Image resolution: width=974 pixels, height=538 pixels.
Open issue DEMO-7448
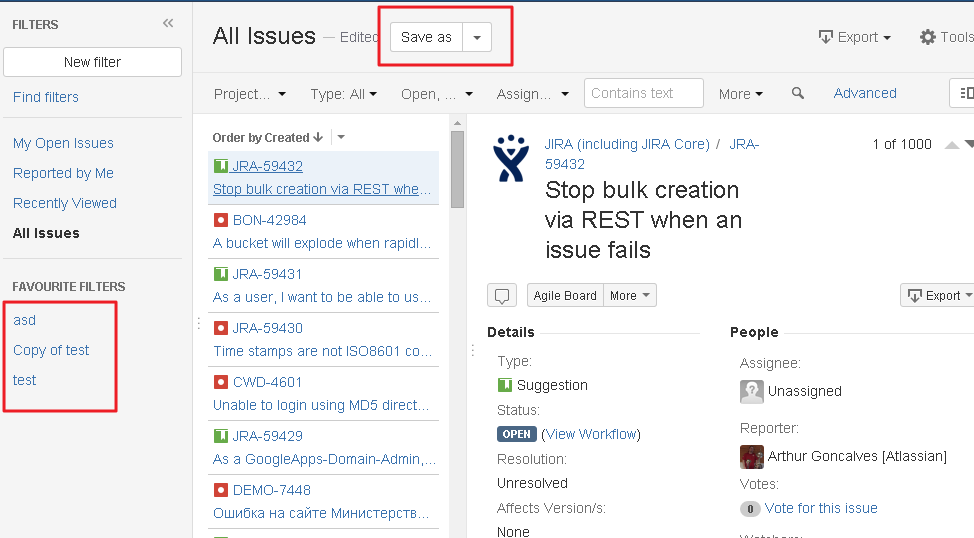point(271,490)
